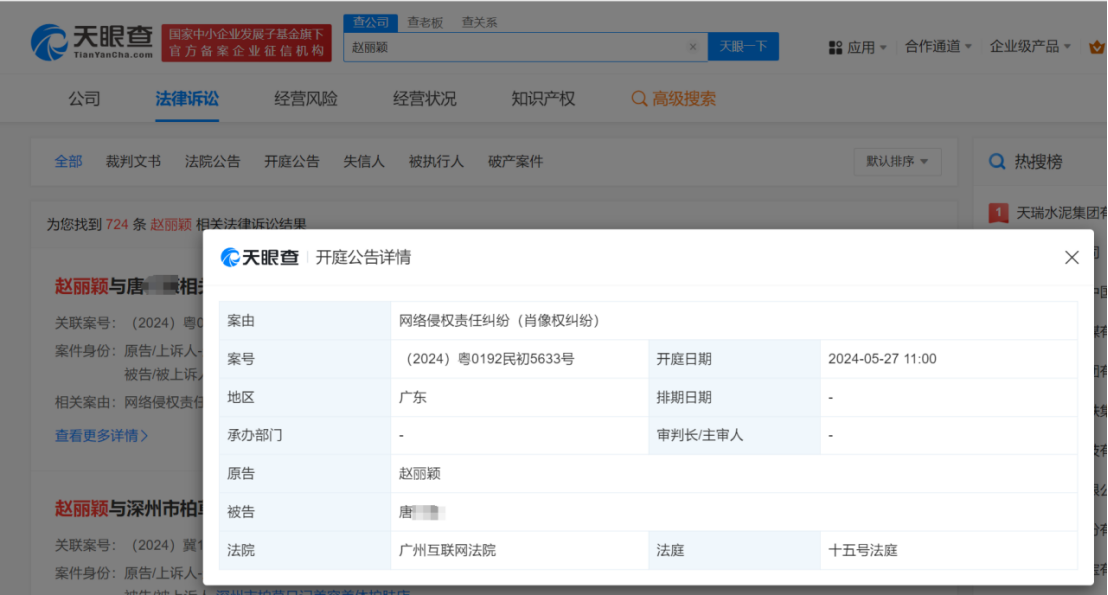Click the magnifier icon beside 热搜榜
Image resolution: width=1108 pixels, height=595 pixels.
click(996, 160)
